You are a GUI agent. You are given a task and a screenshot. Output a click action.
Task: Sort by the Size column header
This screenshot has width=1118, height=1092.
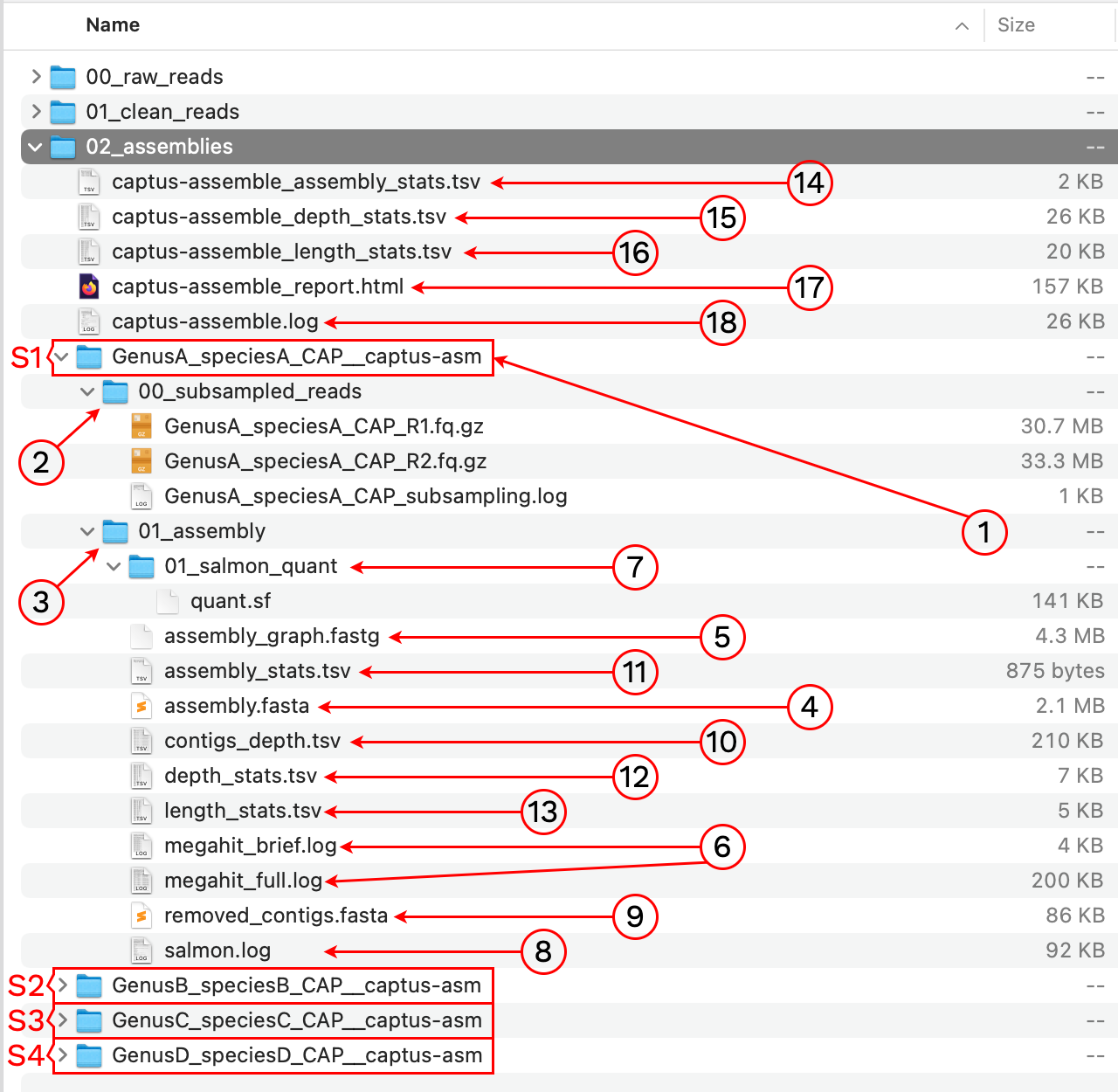point(1017,25)
